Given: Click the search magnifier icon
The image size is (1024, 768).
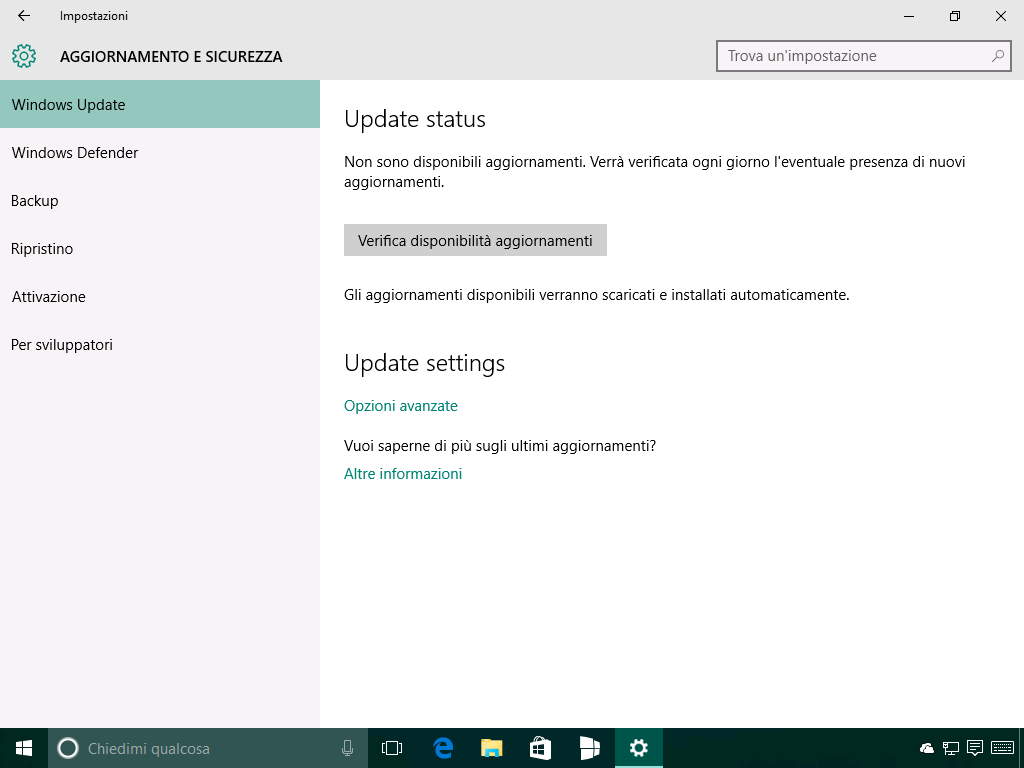Looking at the screenshot, I should point(997,56).
